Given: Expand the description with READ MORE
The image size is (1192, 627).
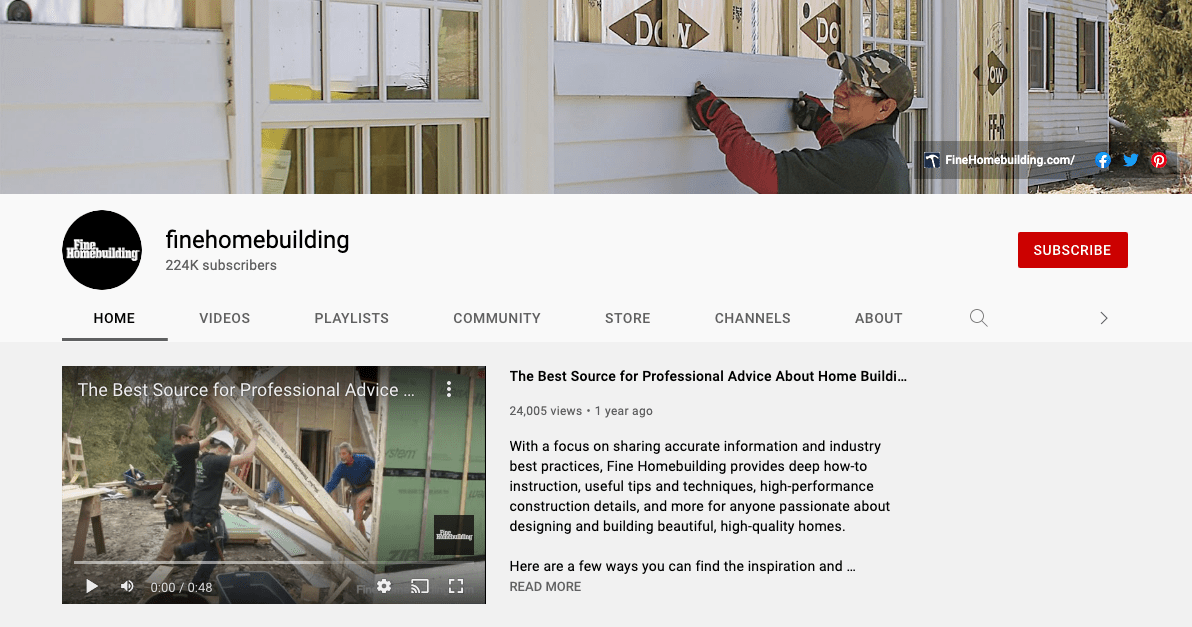Looking at the screenshot, I should [x=545, y=587].
